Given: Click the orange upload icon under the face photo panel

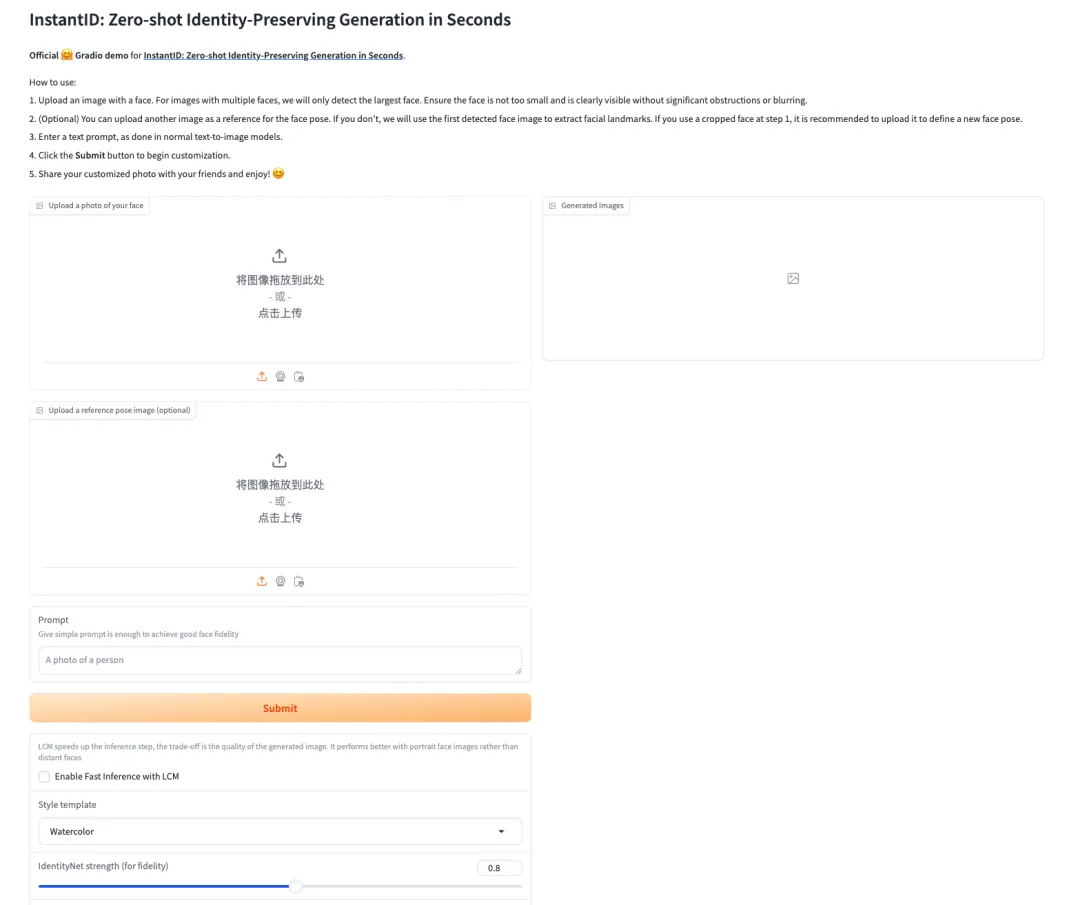Looking at the screenshot, I should [x=262, y=377].
